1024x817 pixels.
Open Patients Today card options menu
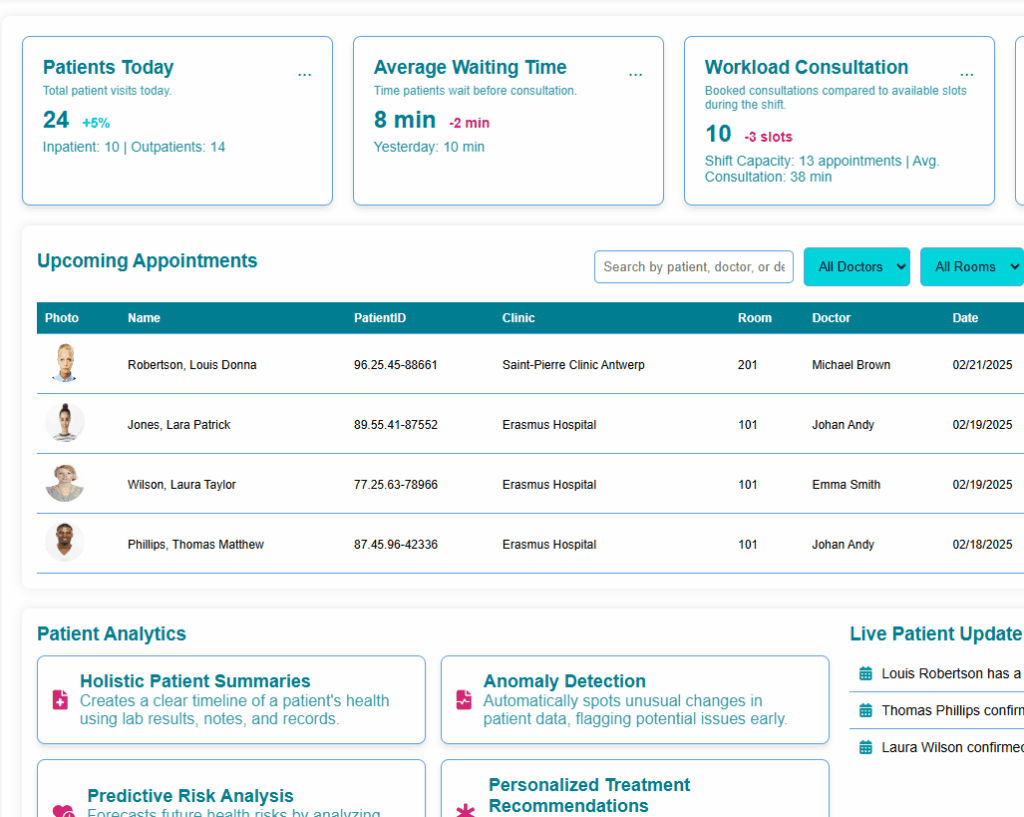(x=304, y=74)
